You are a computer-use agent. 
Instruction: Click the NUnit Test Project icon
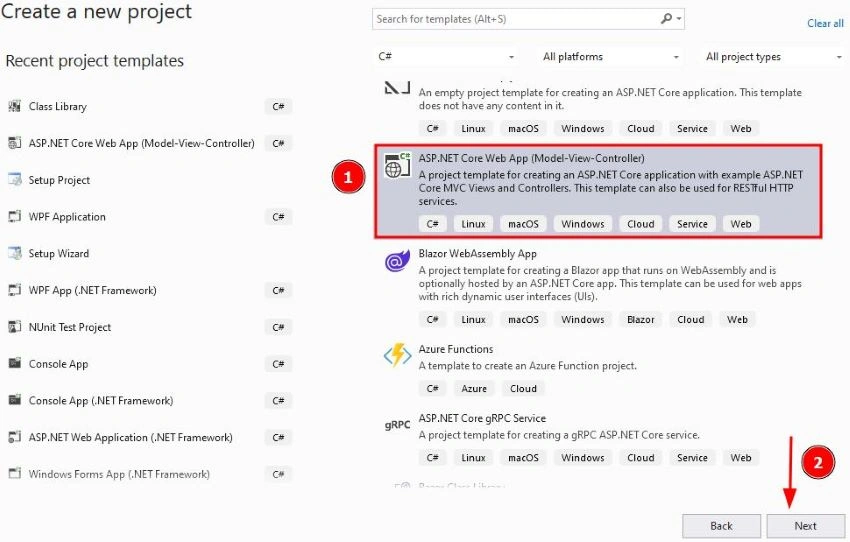(15, 327)
